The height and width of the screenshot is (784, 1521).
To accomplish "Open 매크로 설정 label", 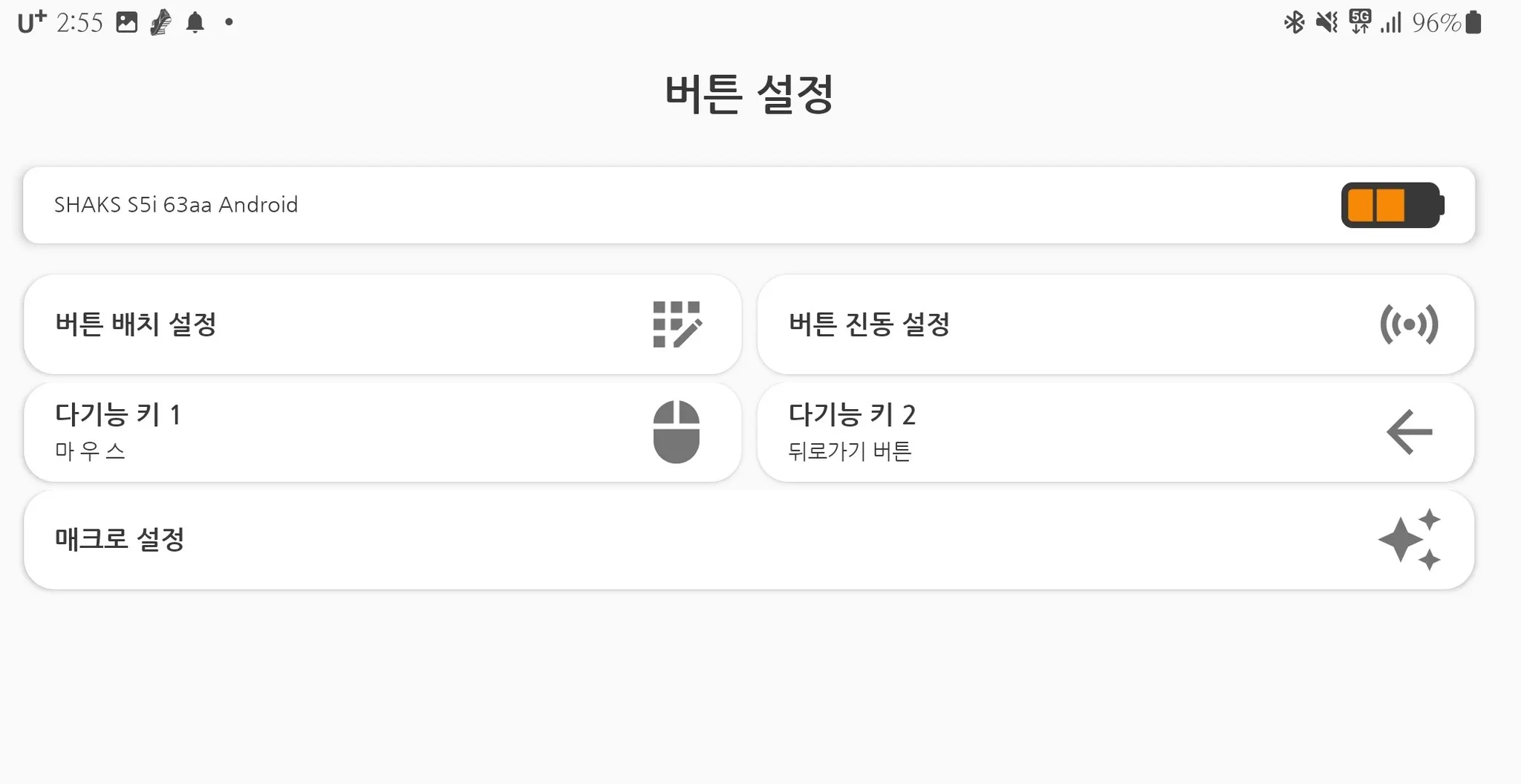I will (x=120, y=540).
